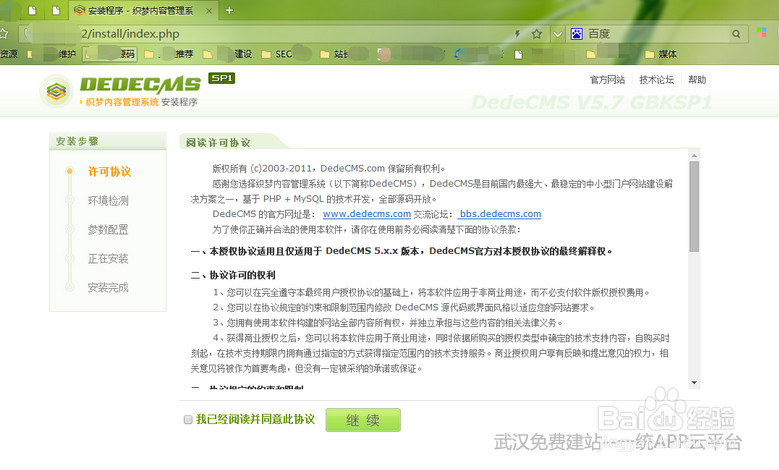Click the DedeCMS logo icon
This screenshot has height=470, width=779.
tap(56, 91)
